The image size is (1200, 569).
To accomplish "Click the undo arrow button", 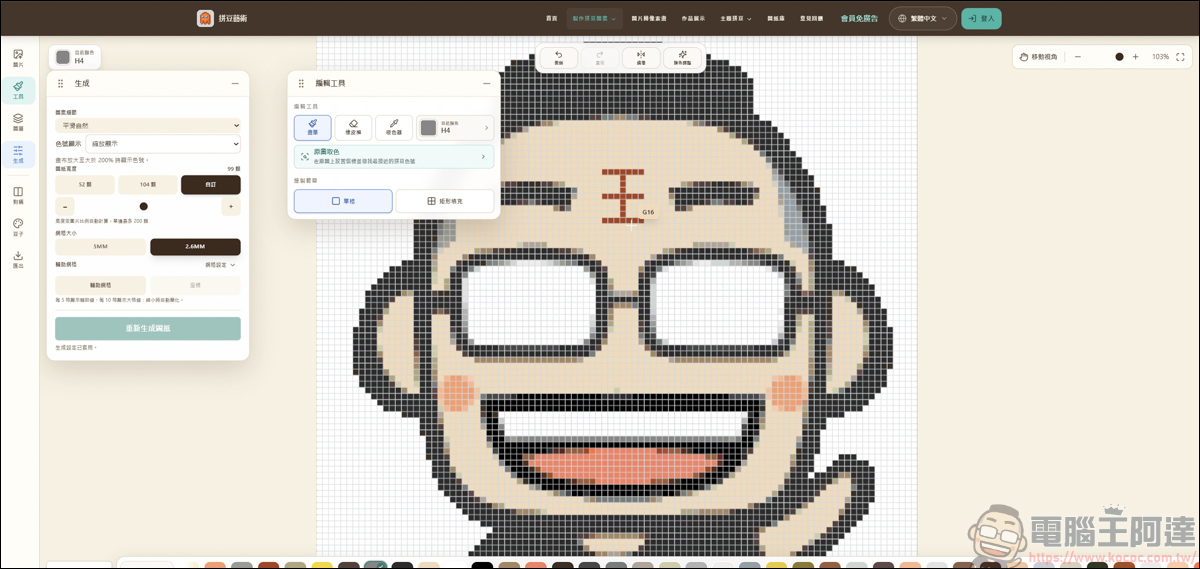I will [558, 58].
